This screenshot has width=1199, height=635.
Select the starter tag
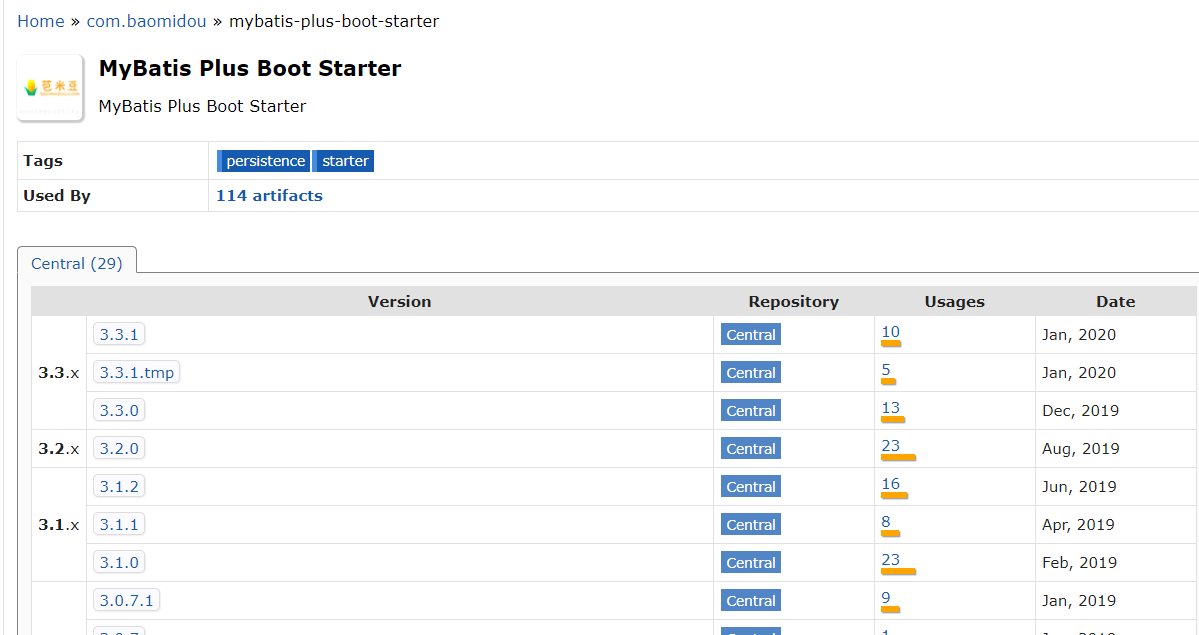[345, 161]
